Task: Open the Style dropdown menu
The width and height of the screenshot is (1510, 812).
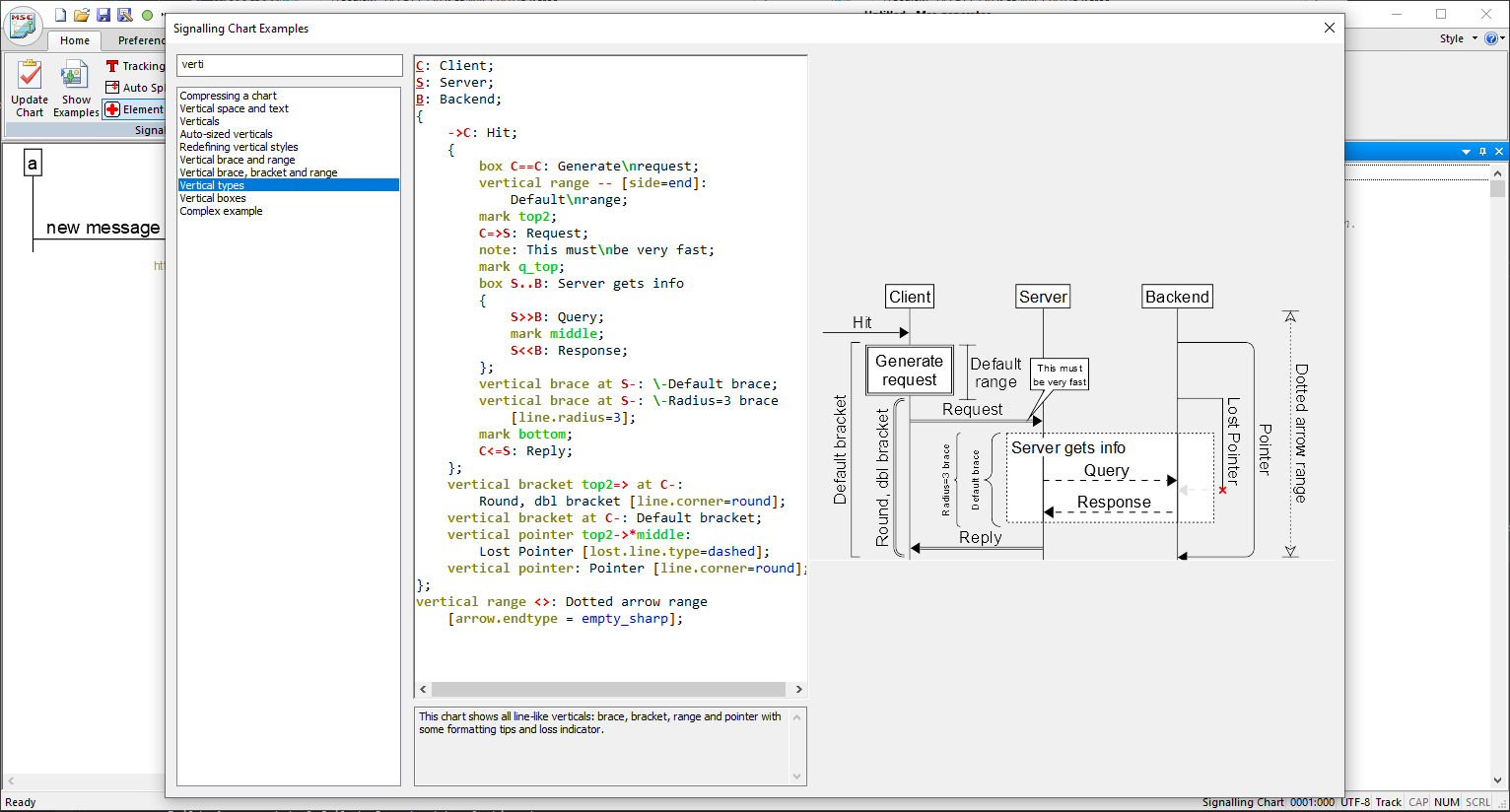Action: coord(1458,39)
